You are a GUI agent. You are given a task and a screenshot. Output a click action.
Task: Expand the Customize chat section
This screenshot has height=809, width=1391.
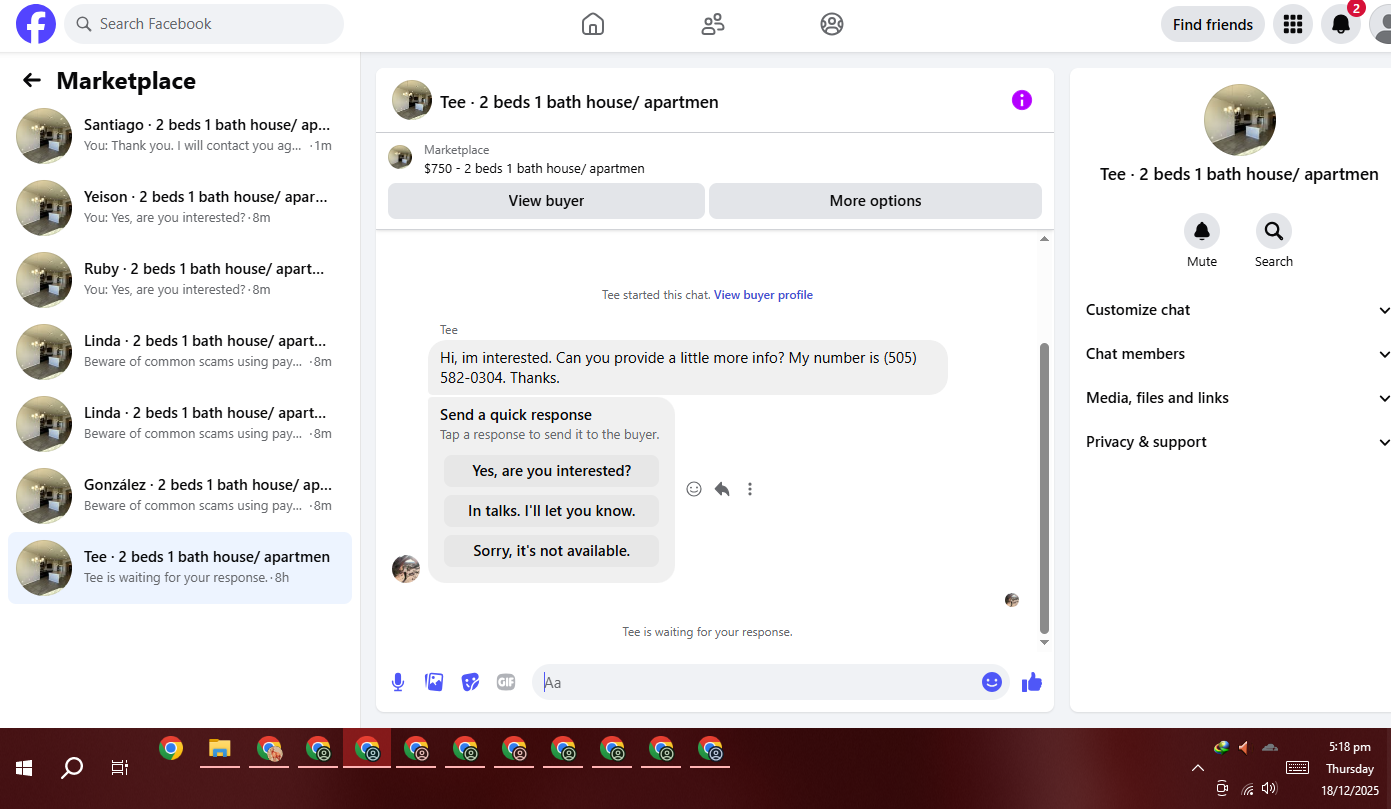point(1237,310)
